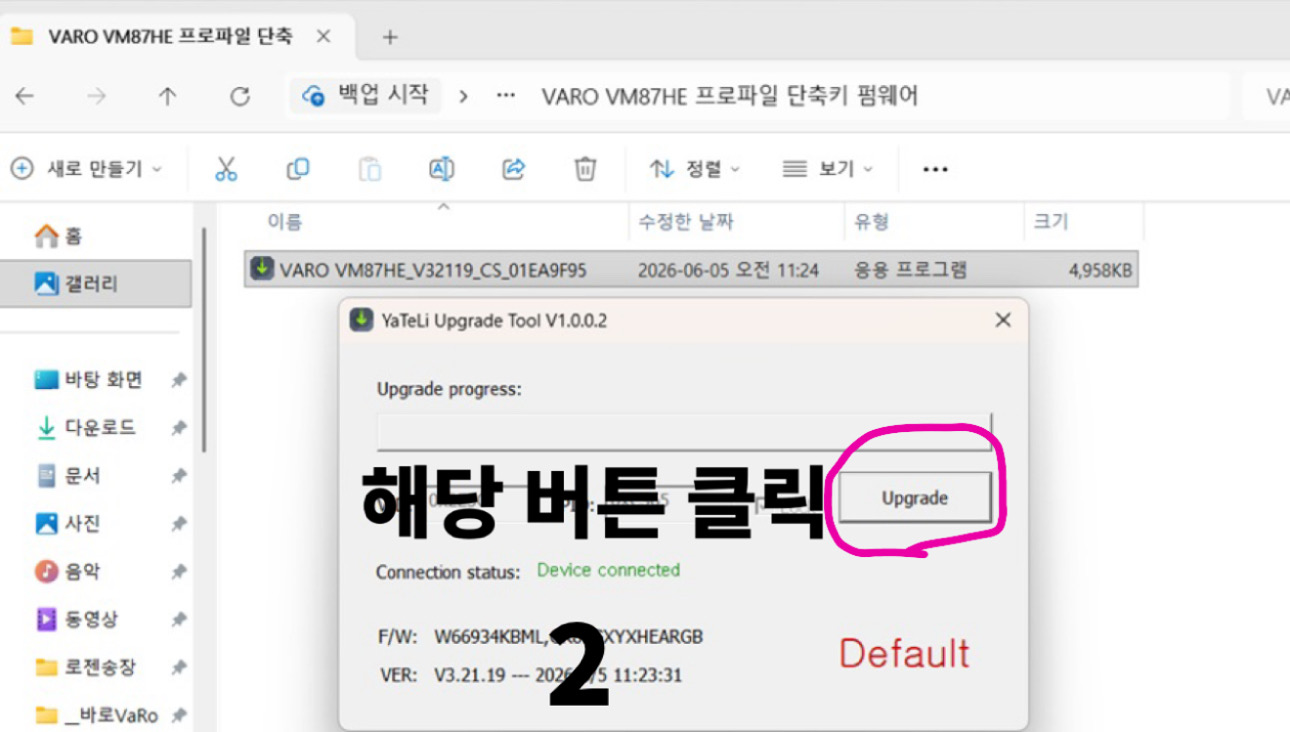Select the VARO VM87HE_V32119_CS_01EA9F95 file
Viewport: 1290px width, 732px height.
(x=691, y=269)
